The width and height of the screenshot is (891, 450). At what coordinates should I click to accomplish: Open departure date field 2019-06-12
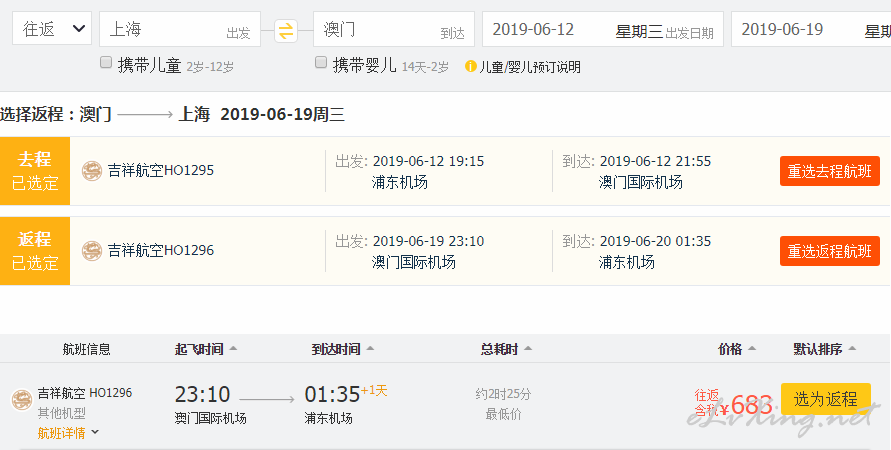603,29
